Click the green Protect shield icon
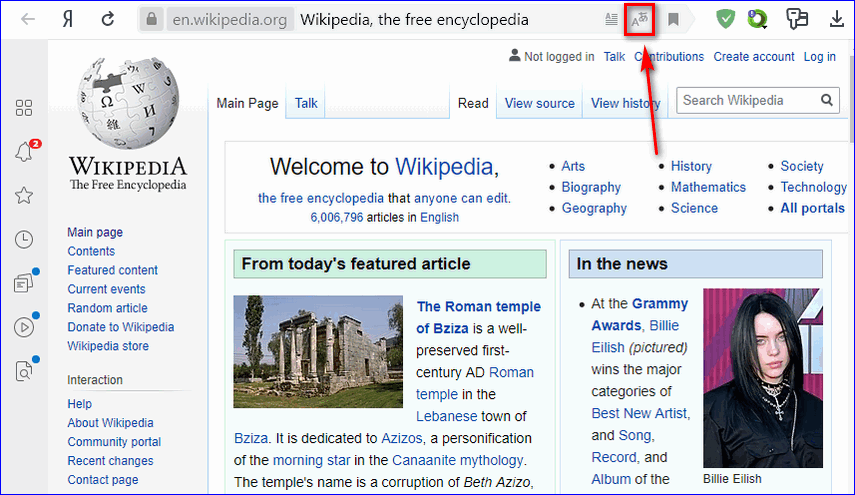855x495 pixels. click(727, 19)
